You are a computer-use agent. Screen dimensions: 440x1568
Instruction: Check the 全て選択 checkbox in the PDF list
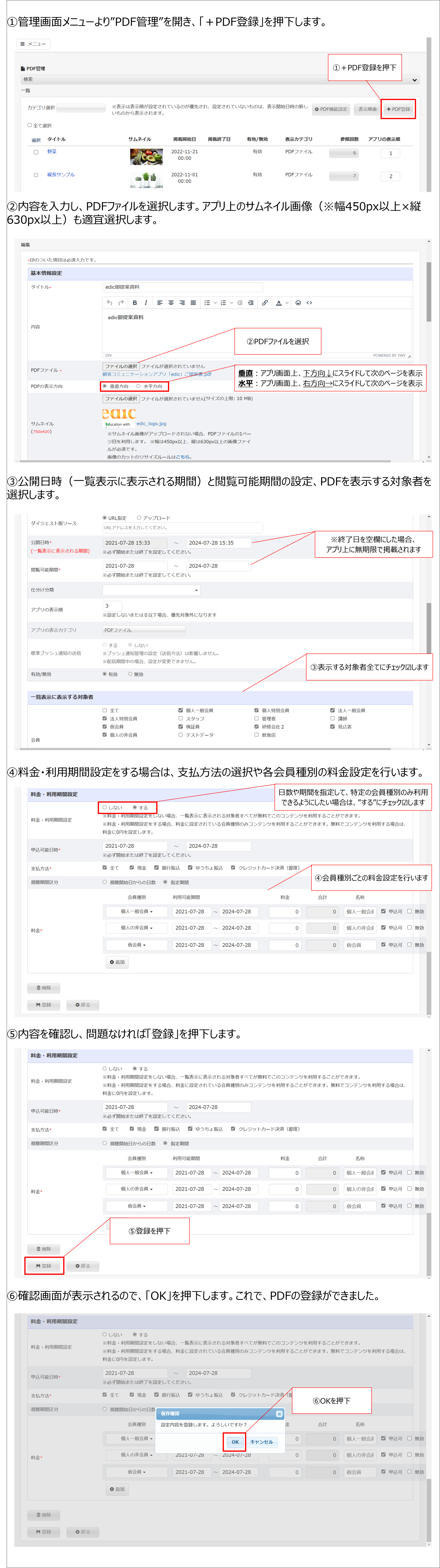29,125
